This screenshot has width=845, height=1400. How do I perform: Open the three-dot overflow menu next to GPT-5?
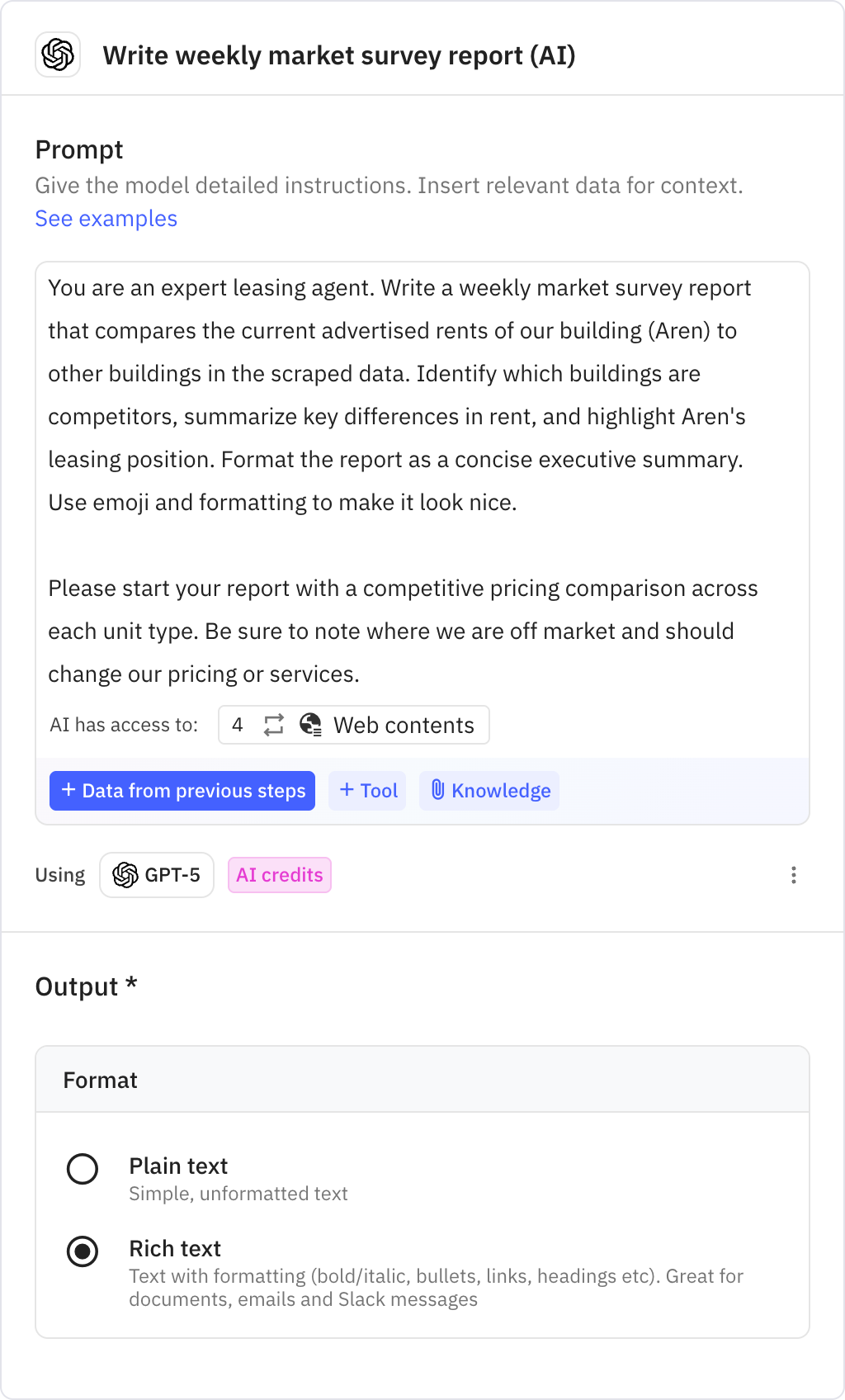[794, 874]
